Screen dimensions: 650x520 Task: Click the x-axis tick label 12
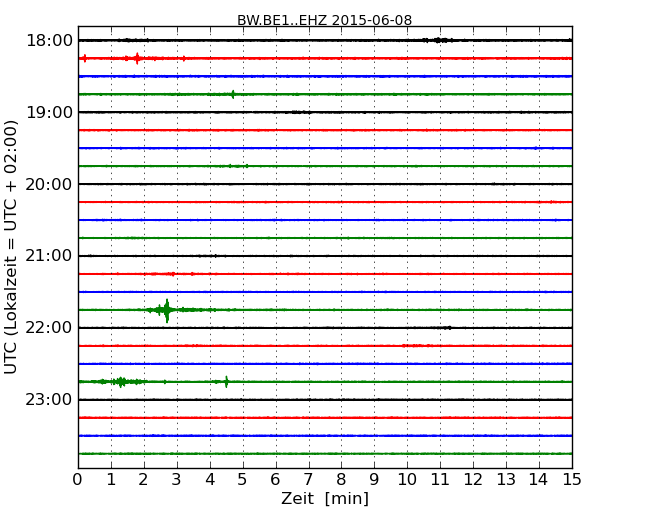pyautogui.click(x=473, y=480)
